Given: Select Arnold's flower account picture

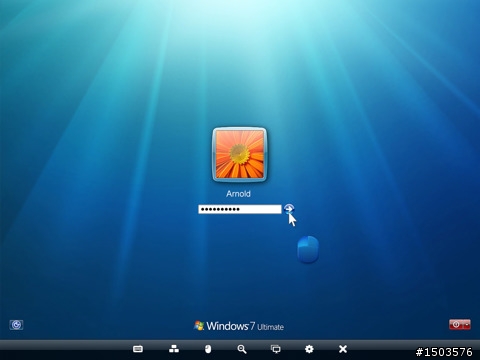Looking at the screenshot, I should pos(240,154).
